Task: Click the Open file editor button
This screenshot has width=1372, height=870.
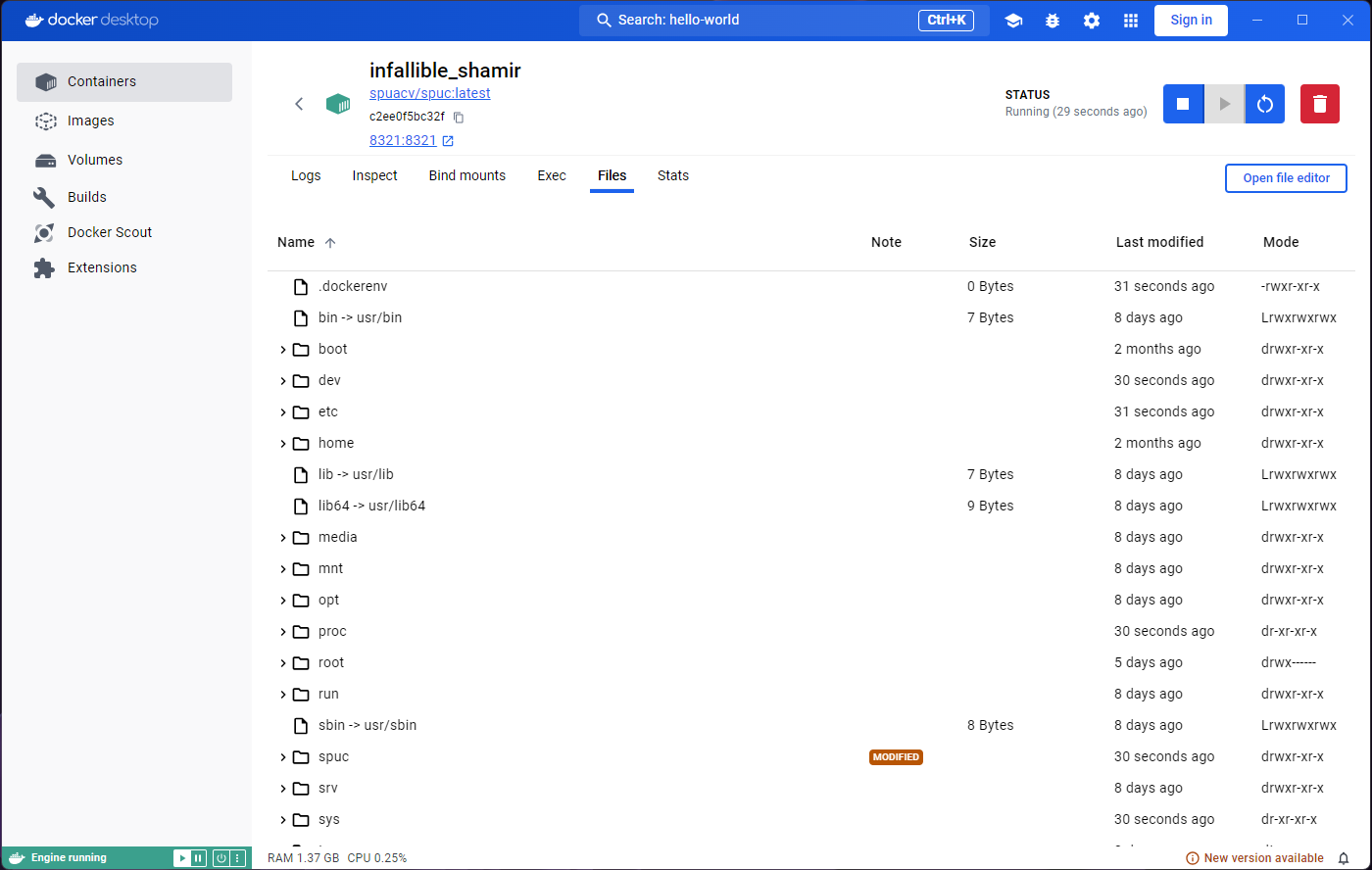Action: pyautogui.click(x=1286, y=178)
